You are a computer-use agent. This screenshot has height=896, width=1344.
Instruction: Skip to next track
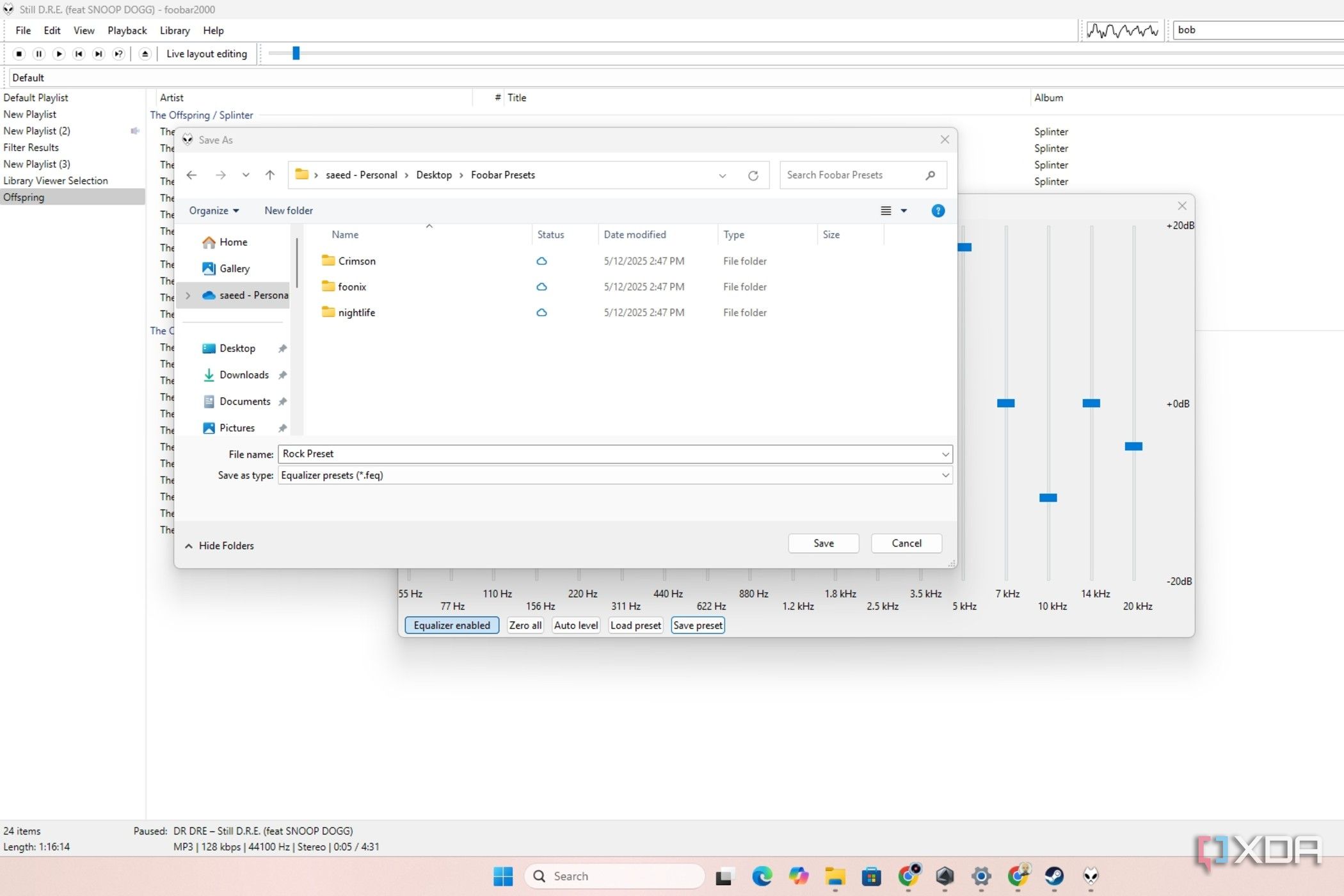pyautogui.click(x=99, y=54)
